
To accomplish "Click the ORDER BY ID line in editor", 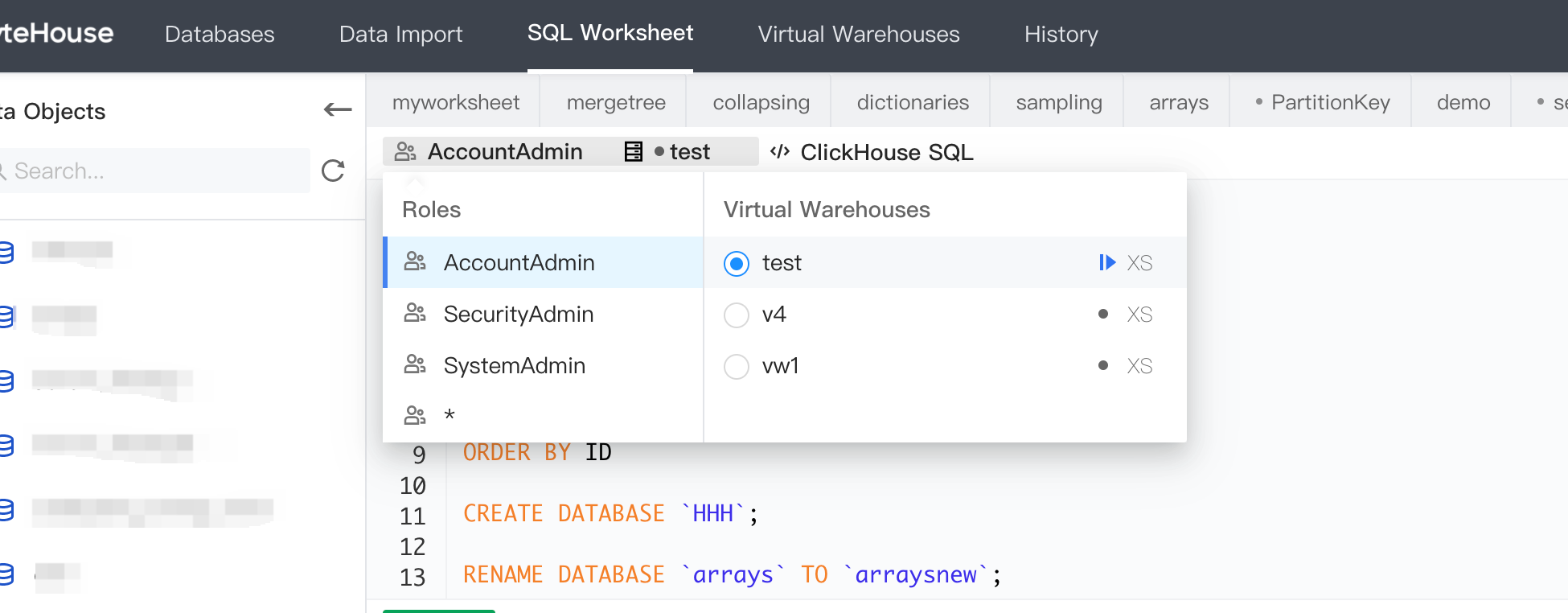I will pos(537,452).
